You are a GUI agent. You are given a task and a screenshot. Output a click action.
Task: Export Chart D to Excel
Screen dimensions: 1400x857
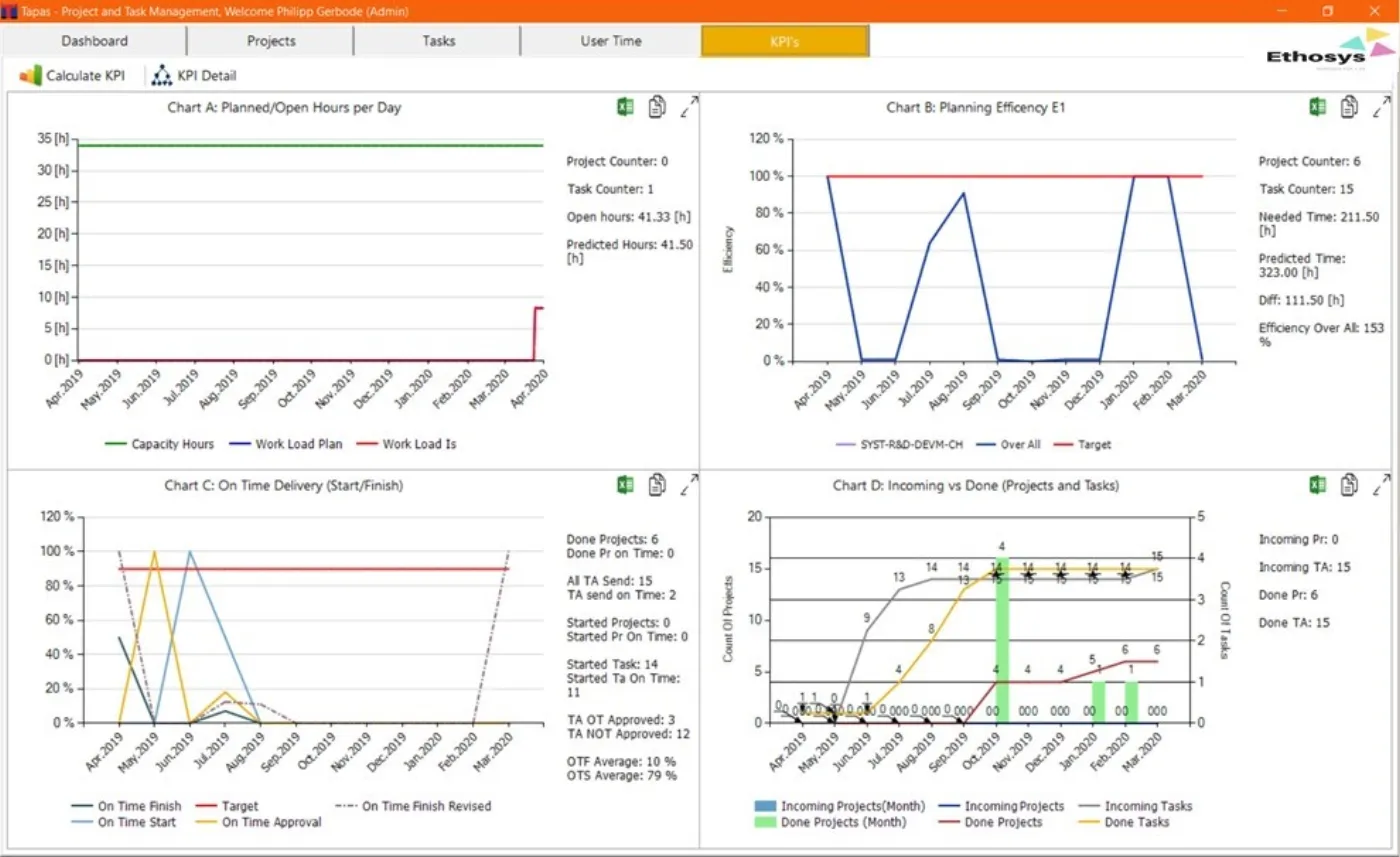1318,485
